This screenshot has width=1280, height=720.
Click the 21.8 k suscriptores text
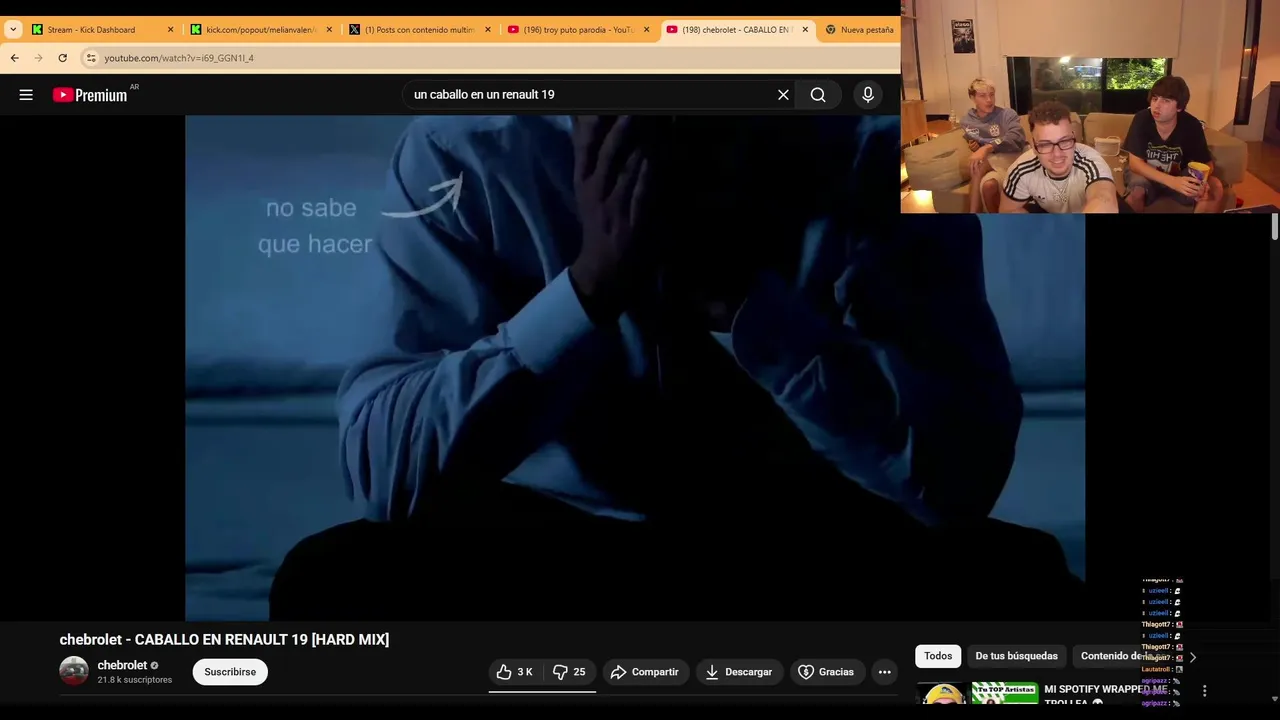tap(135, 680)
